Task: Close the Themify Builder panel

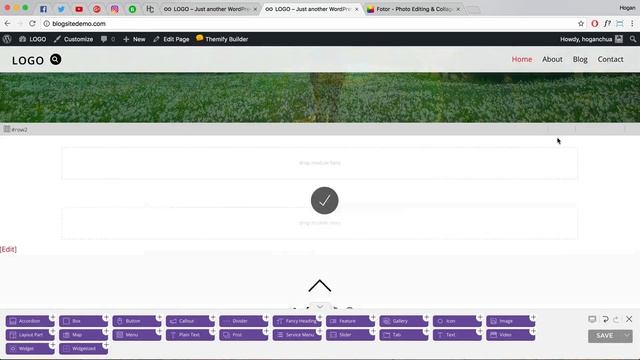Action: (629, 319)
